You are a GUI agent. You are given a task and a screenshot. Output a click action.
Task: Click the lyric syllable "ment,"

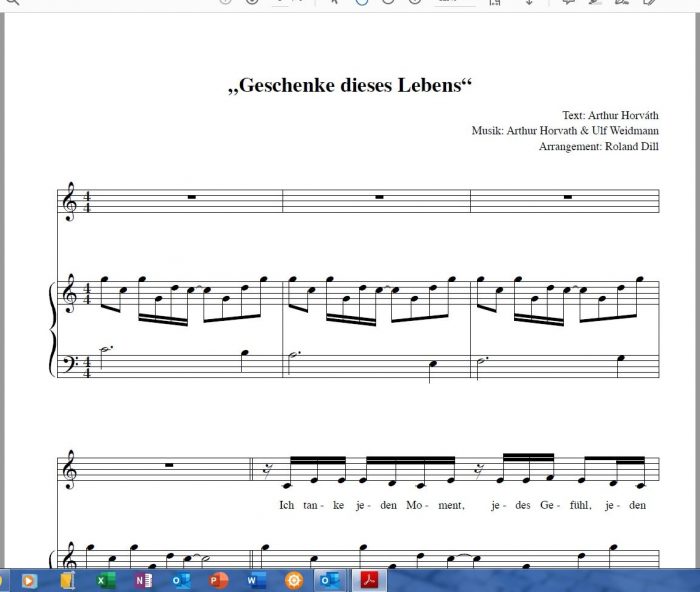coord(451,505)
